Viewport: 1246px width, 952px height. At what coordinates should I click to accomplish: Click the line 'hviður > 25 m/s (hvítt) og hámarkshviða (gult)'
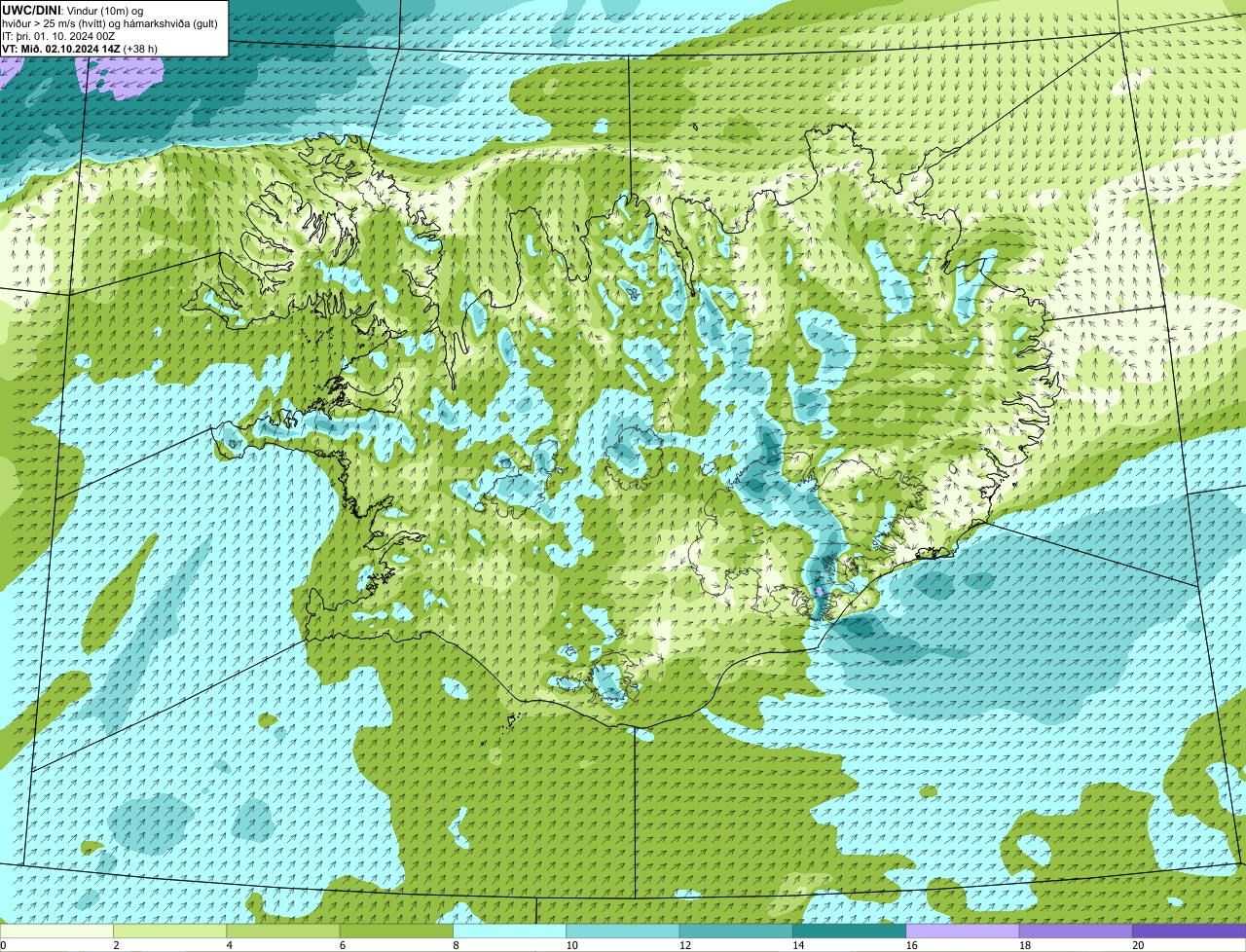(110, 22)
